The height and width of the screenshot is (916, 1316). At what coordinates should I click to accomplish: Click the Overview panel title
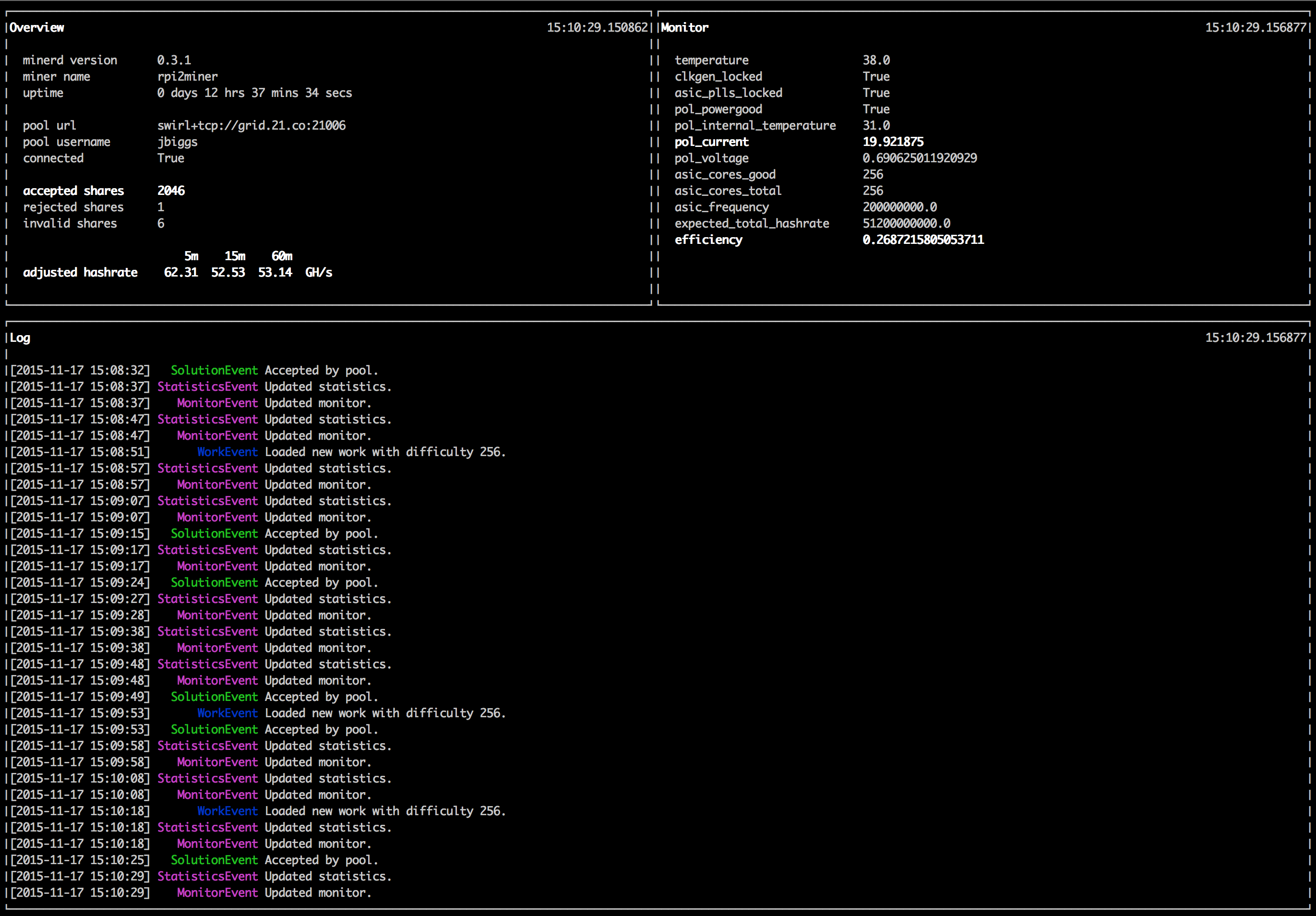click(36, 27)
